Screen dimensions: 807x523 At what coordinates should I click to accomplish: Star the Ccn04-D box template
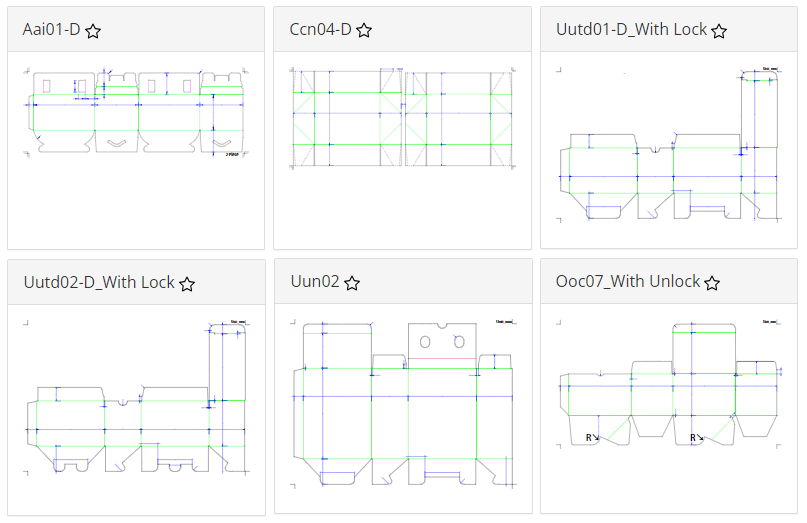click(x=364, y=30)
